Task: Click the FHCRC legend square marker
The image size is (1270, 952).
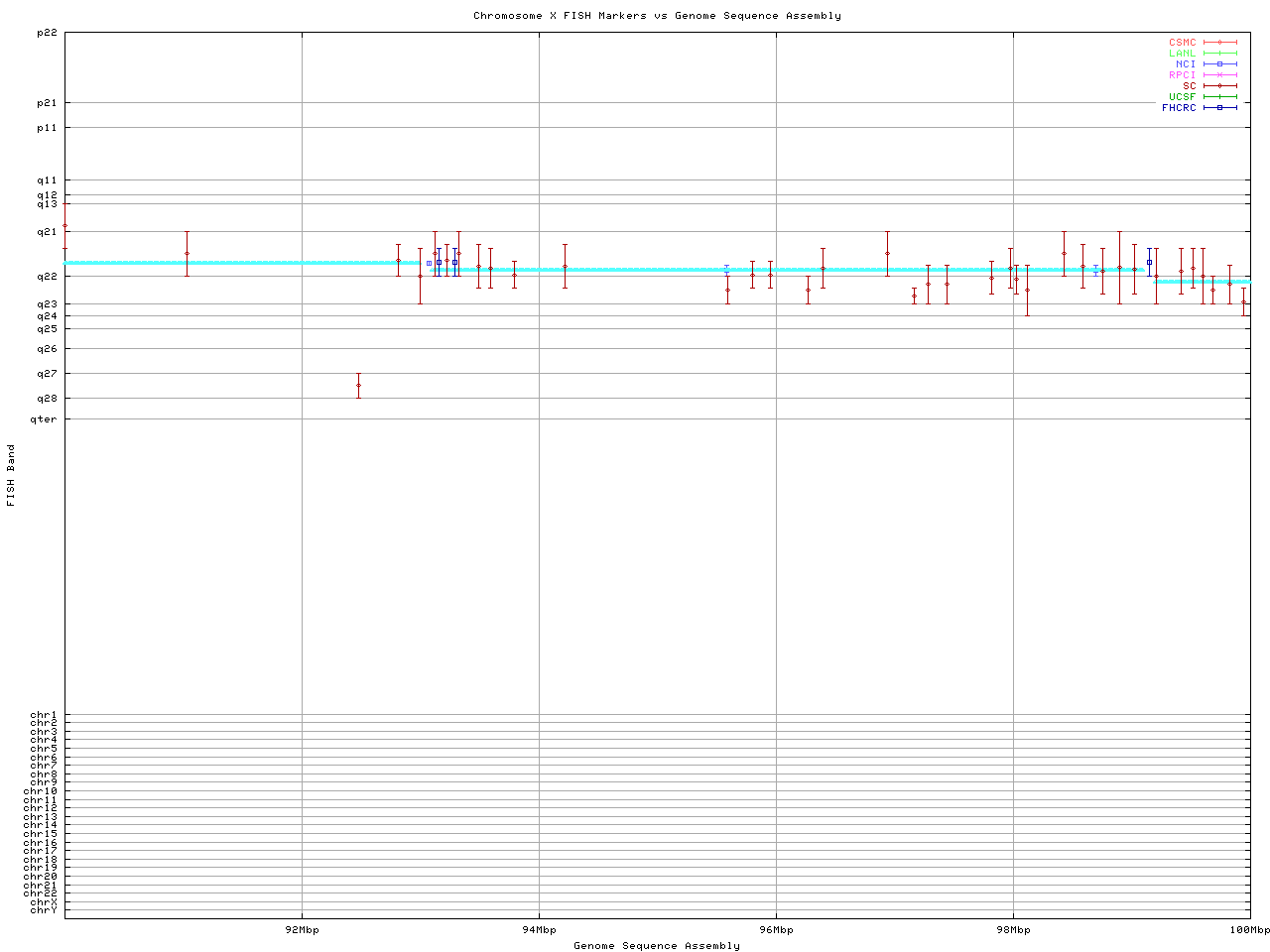Action: 1219,108
